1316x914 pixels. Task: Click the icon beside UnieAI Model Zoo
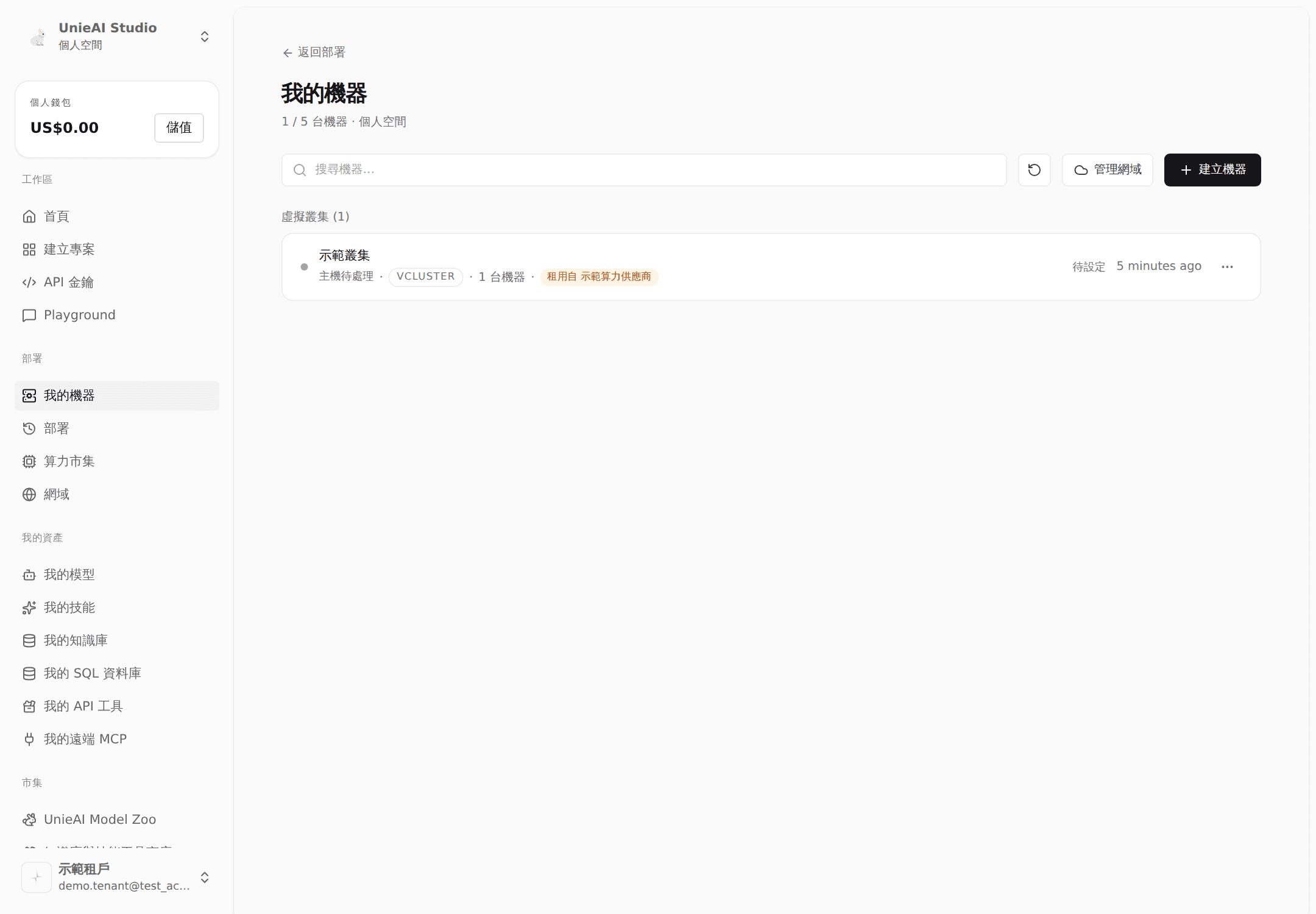(x=29, y=820)
